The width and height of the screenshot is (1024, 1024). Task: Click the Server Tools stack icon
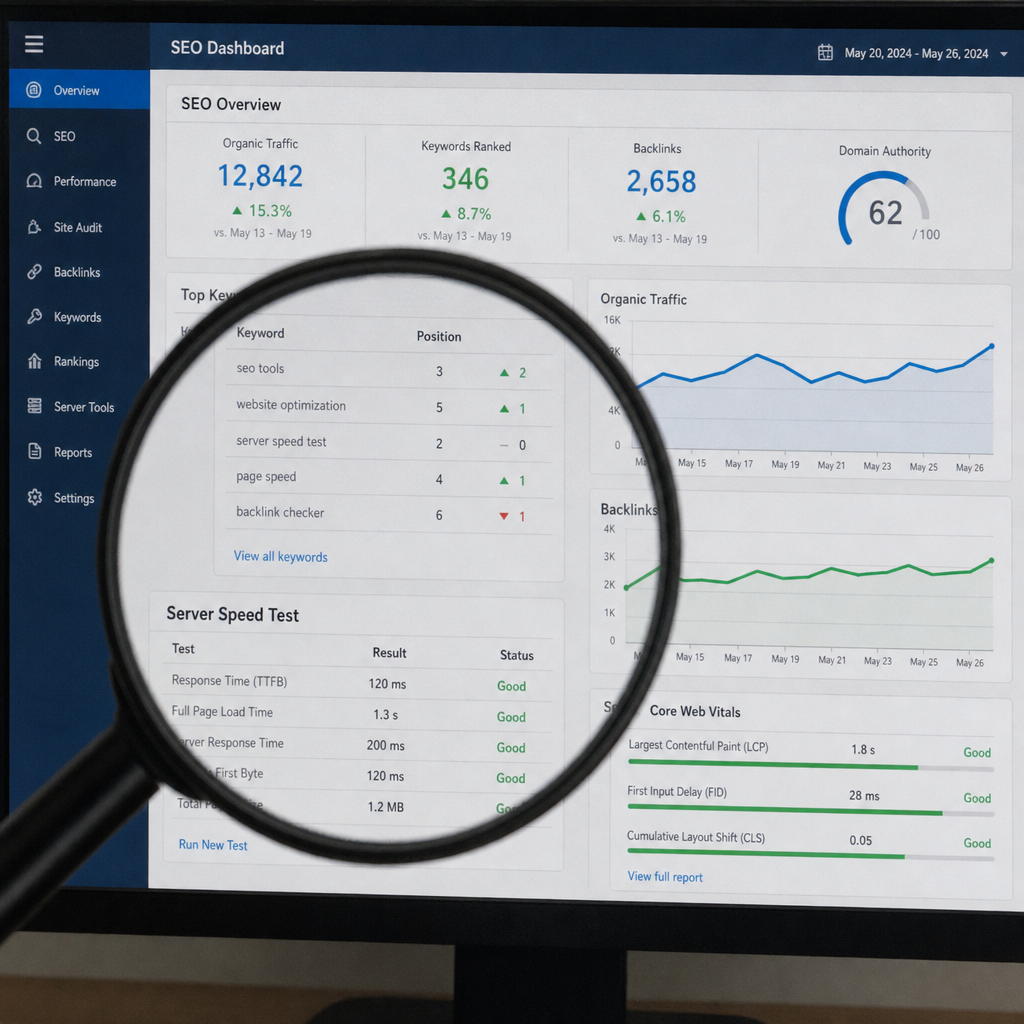(35, 406)
